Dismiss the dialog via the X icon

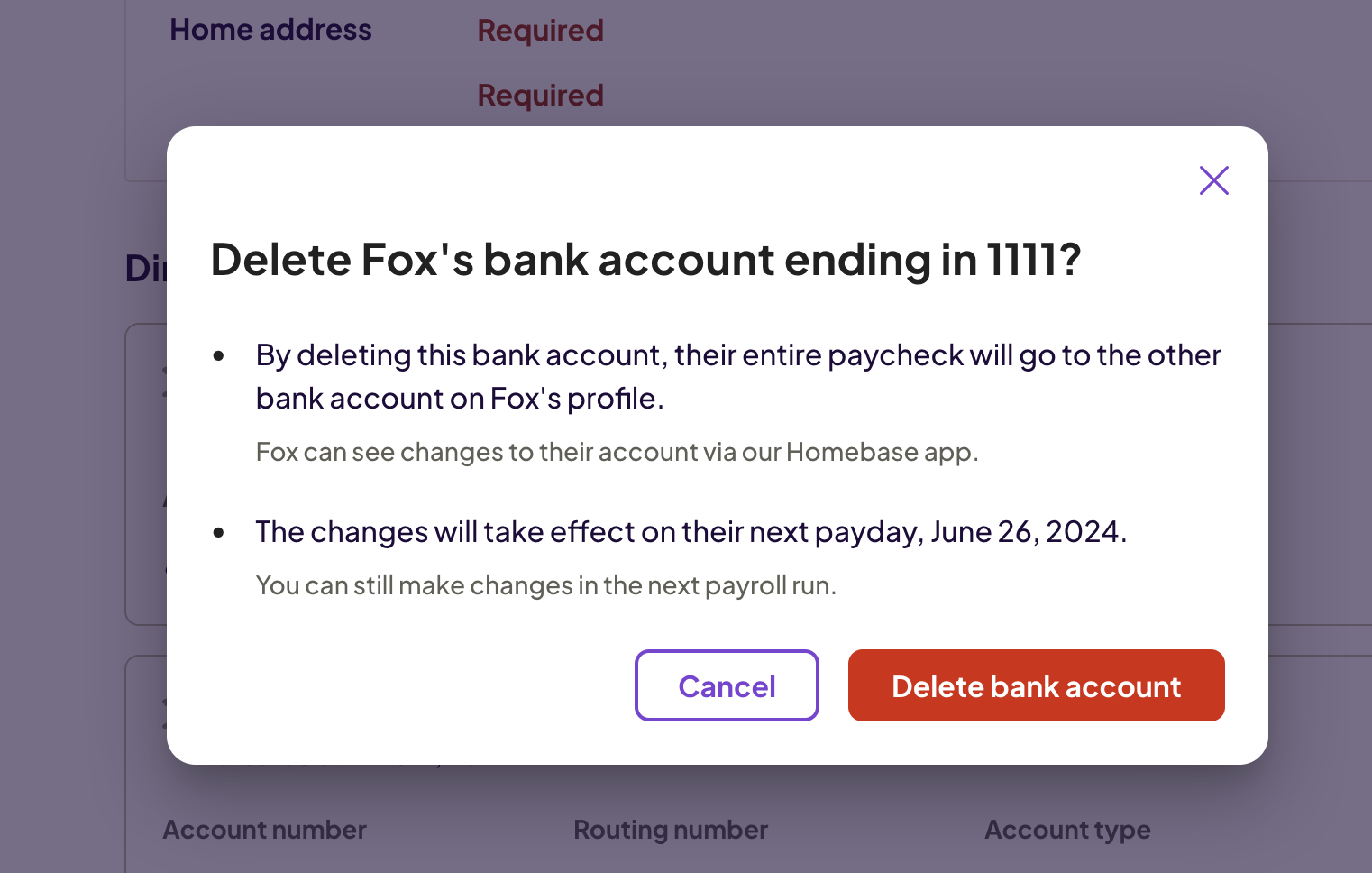(x=1213, y=180)
